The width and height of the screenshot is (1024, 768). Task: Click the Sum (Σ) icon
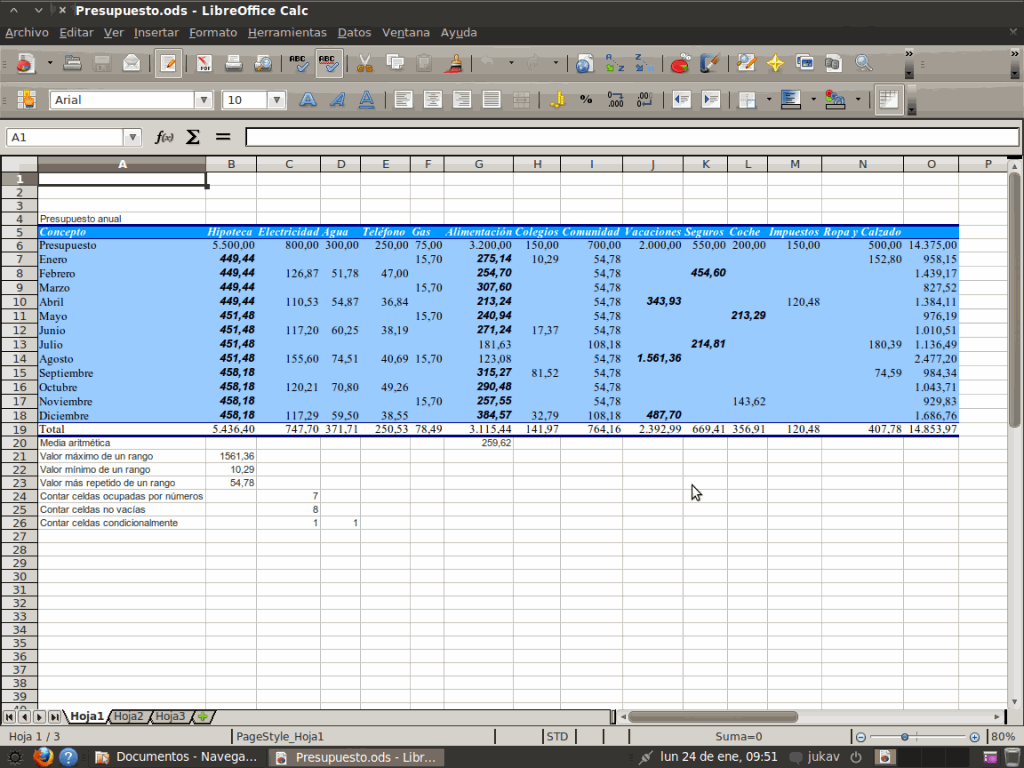[193, 137]
